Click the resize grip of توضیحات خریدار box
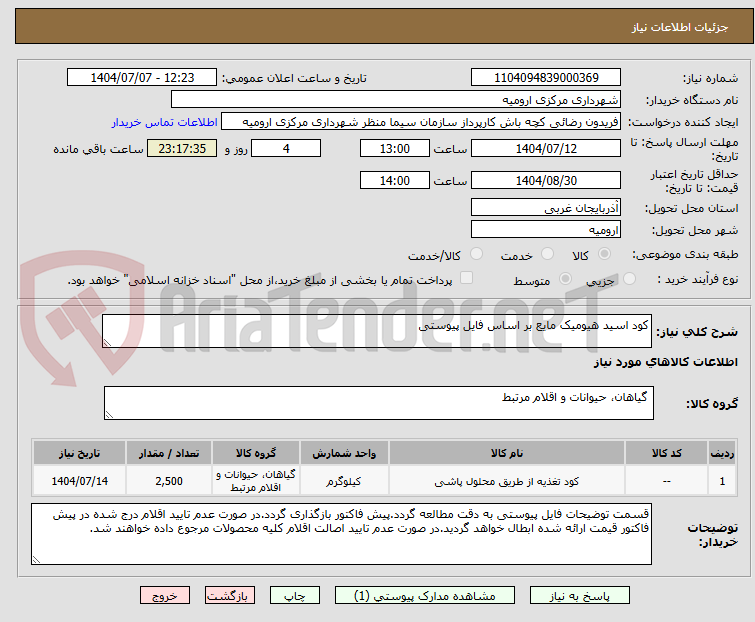755x622 pixels. coord(37,559)
